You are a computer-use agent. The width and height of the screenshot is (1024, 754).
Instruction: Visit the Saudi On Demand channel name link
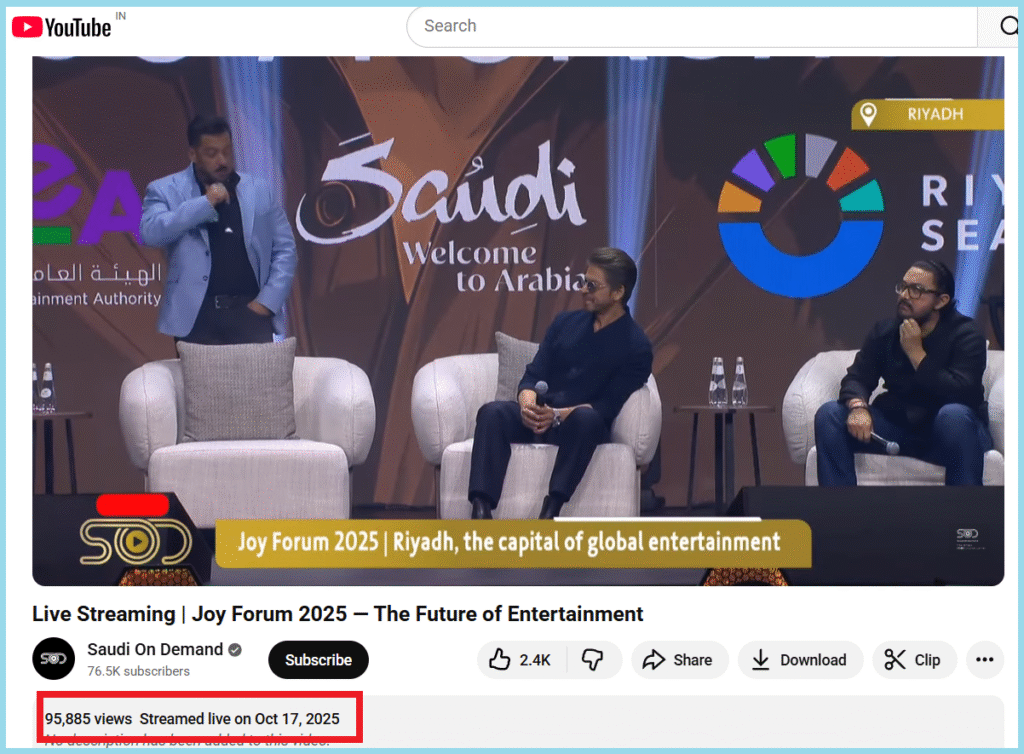[154, 649]
